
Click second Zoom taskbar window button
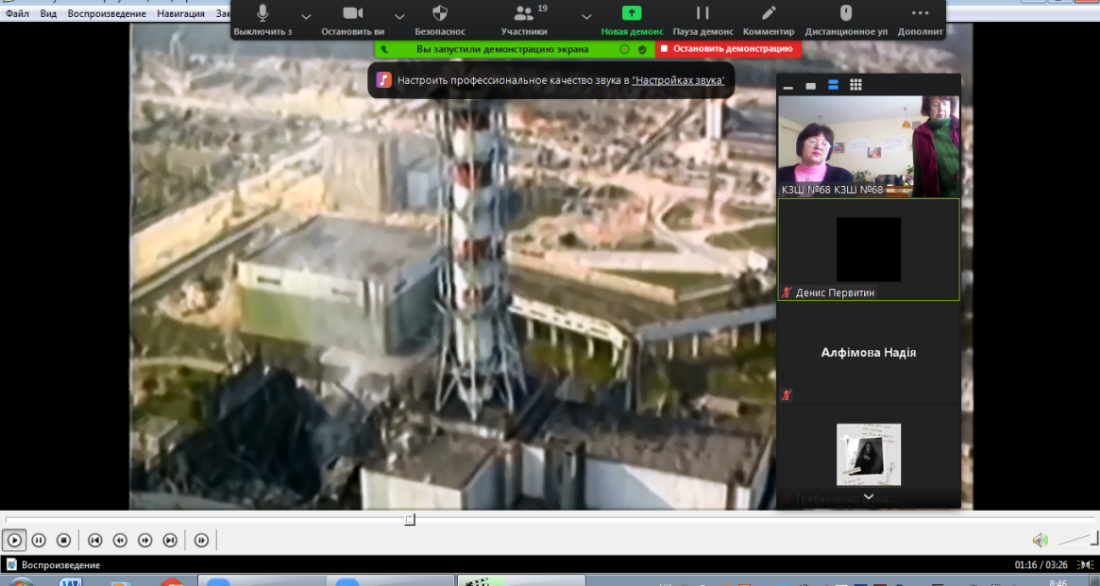pos(391,581)
